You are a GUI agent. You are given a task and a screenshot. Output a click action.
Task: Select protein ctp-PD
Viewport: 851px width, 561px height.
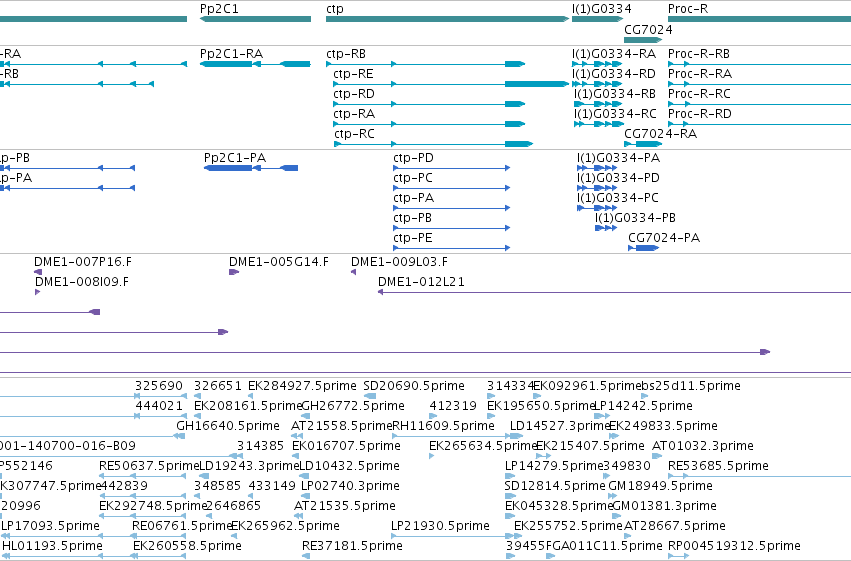(x=414, y=158)
